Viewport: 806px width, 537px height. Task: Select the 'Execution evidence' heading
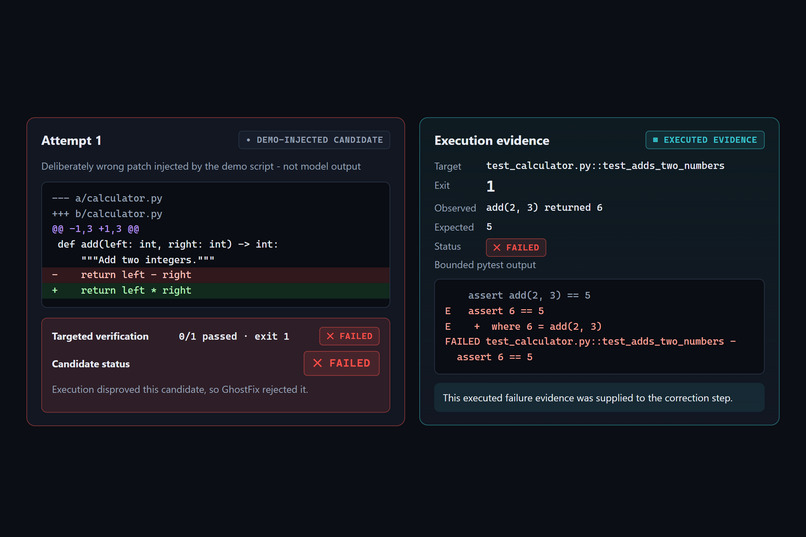coord(491,140)
